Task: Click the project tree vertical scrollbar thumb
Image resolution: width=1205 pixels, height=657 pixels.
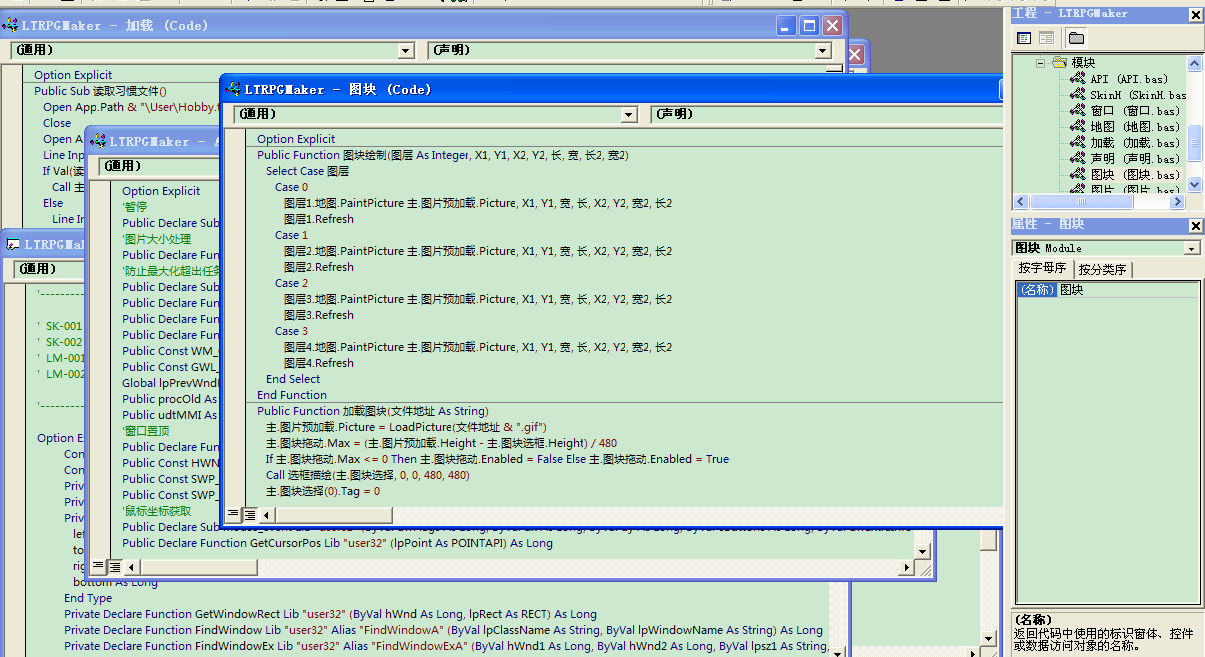Action: click(x=1195, y=141)
